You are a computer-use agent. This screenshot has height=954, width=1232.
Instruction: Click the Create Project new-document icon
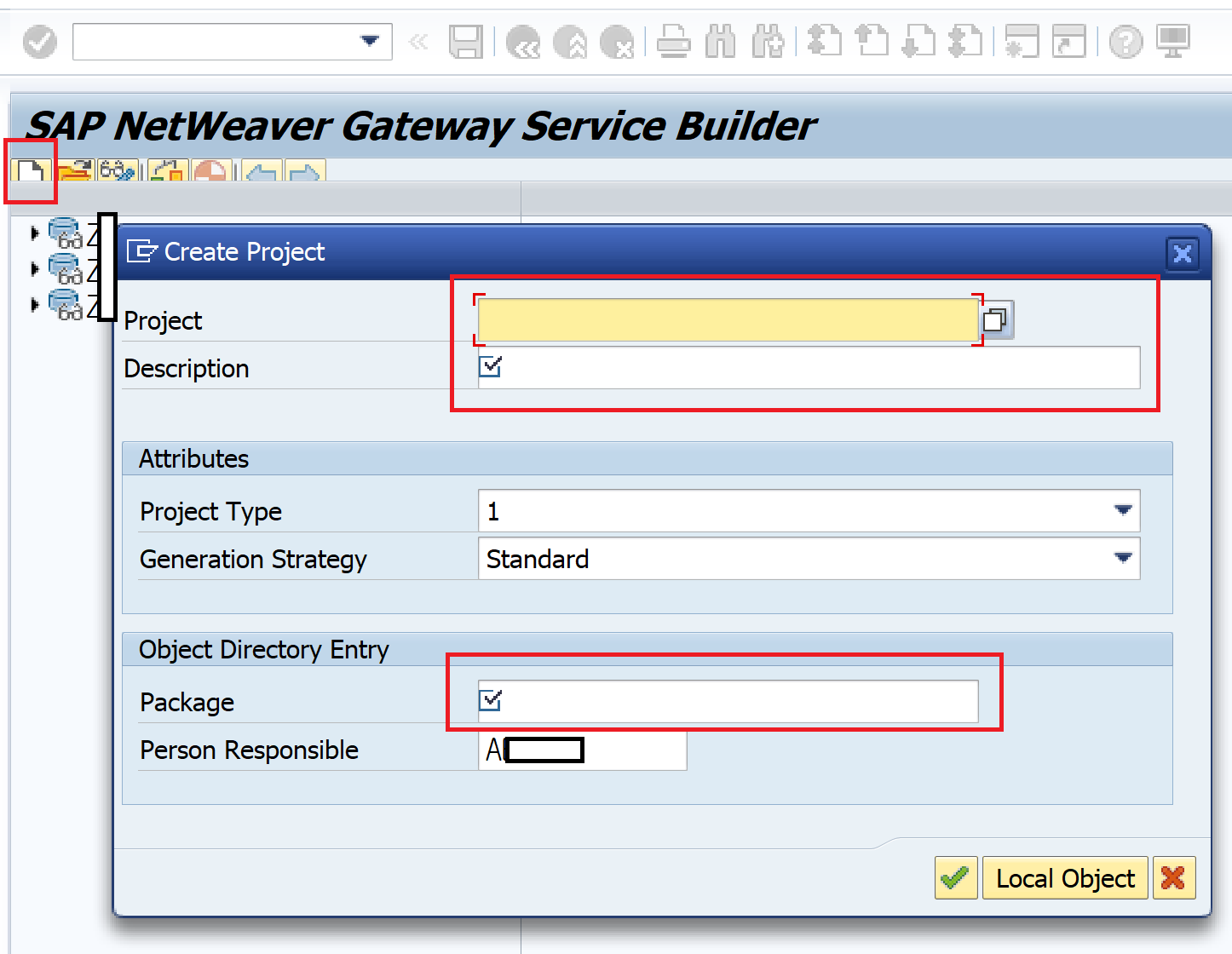(x=32, y=170)
